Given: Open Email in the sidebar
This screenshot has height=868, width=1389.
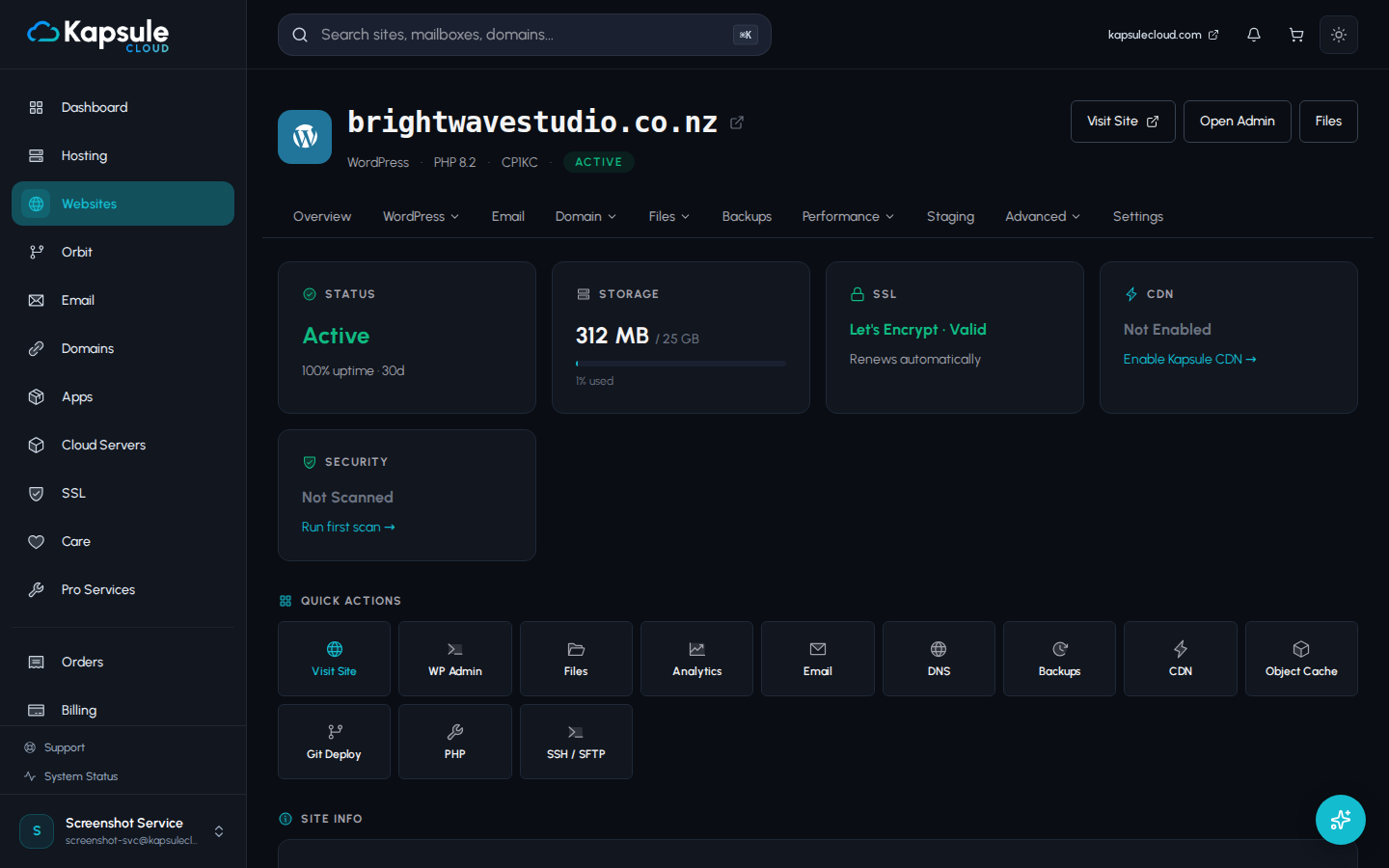Looking at the screenshot, I should [x=123, y=300].
